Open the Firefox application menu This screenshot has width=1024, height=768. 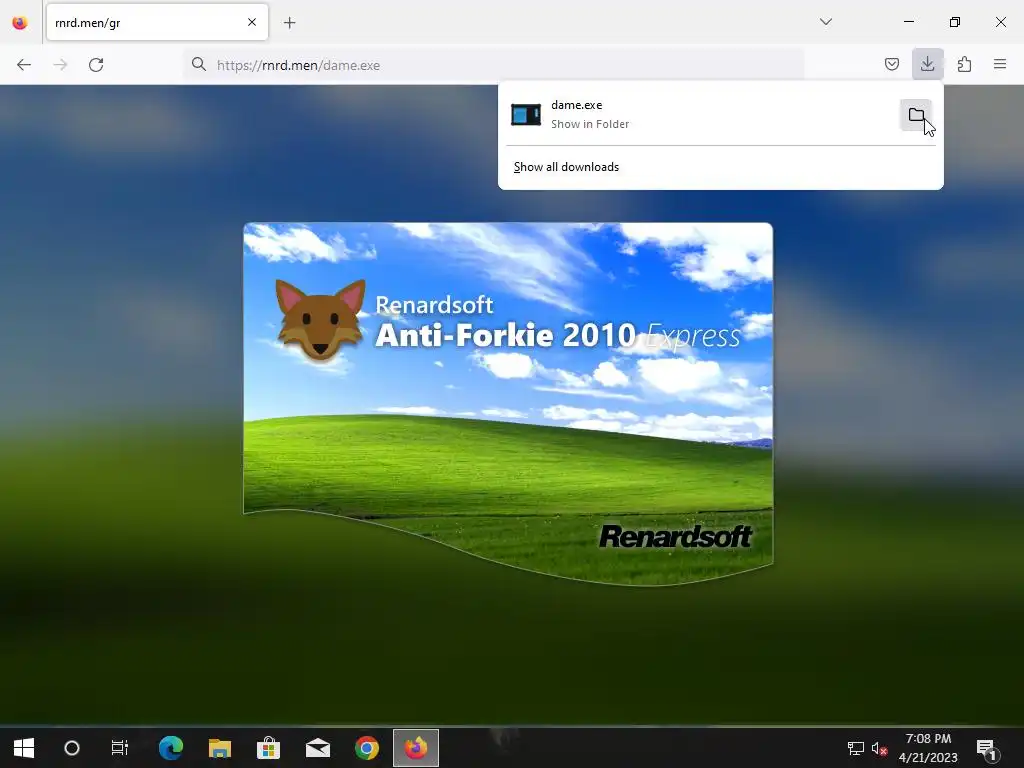pyautogui.click(x=1000, y=64)
